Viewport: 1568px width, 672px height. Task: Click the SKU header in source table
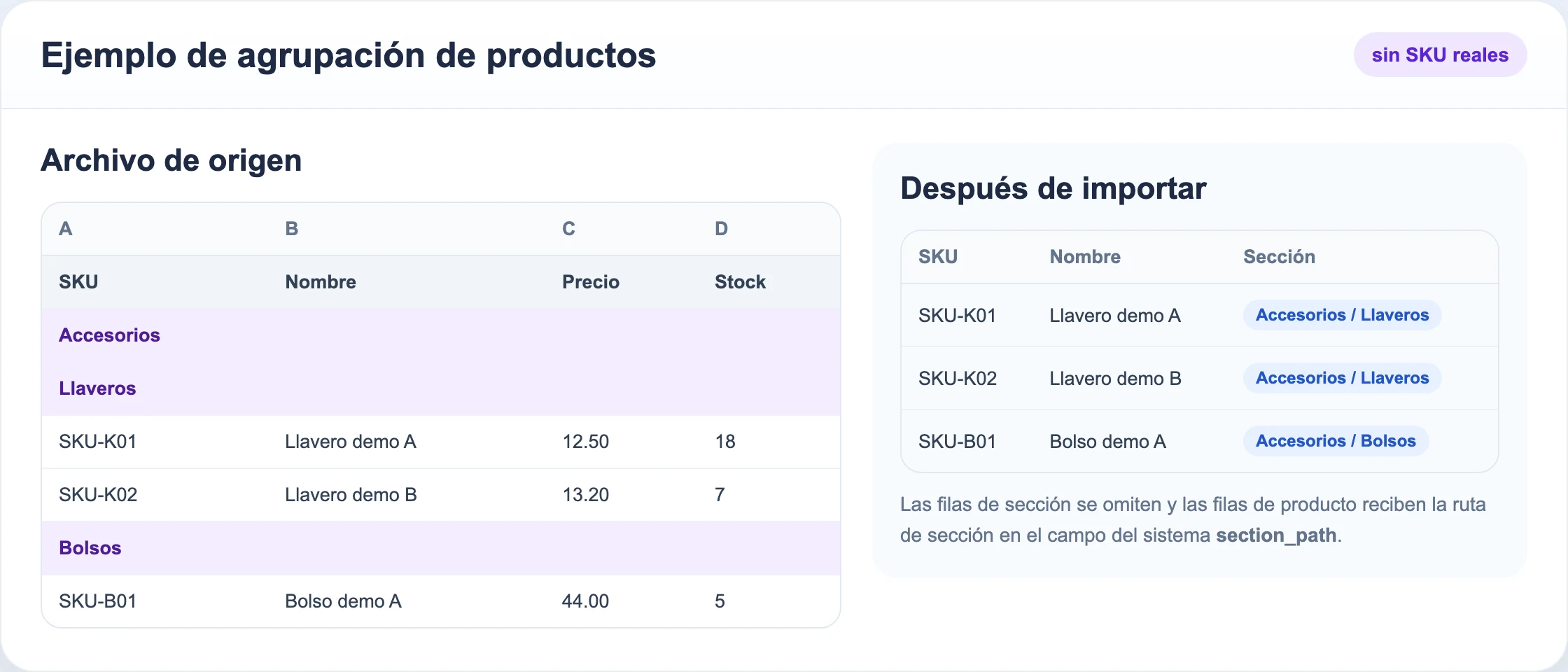[78, 282]
